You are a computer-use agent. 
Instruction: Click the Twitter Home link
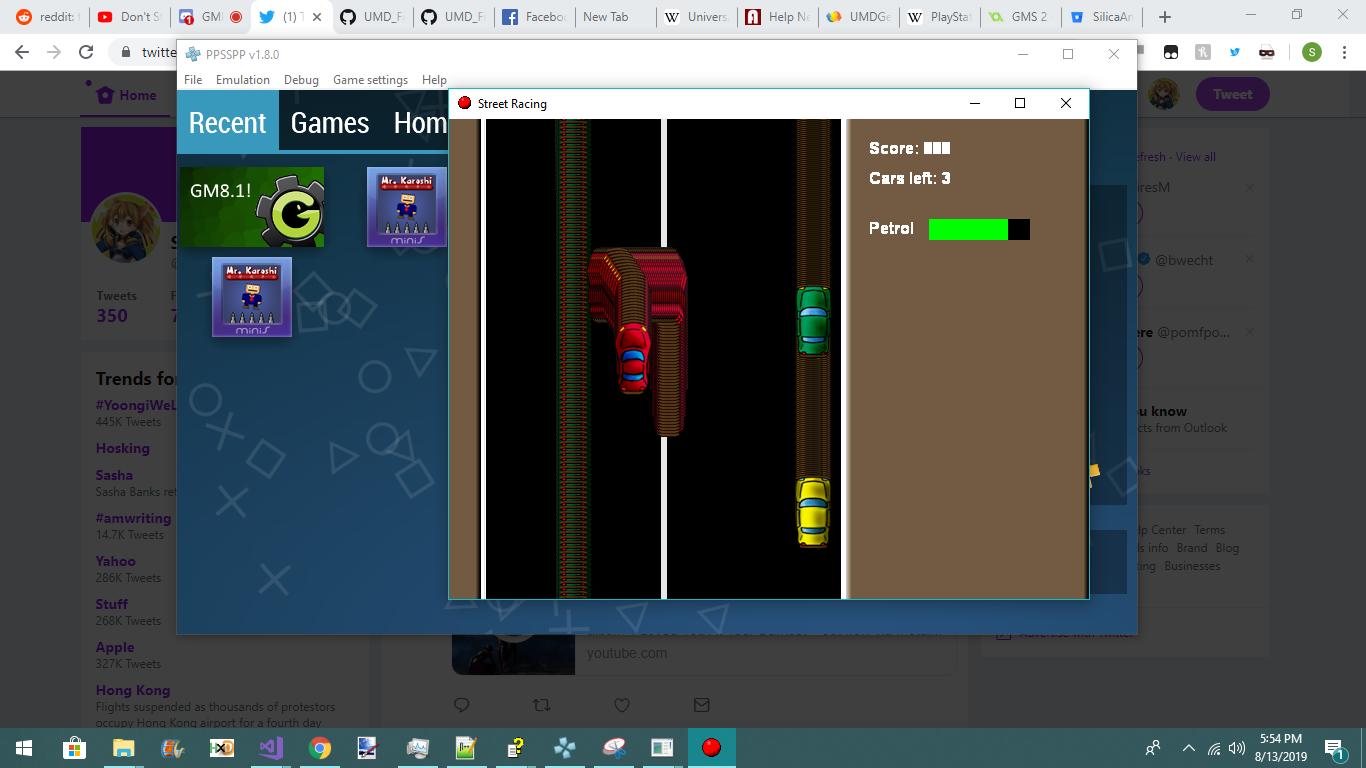coord(126,95)
